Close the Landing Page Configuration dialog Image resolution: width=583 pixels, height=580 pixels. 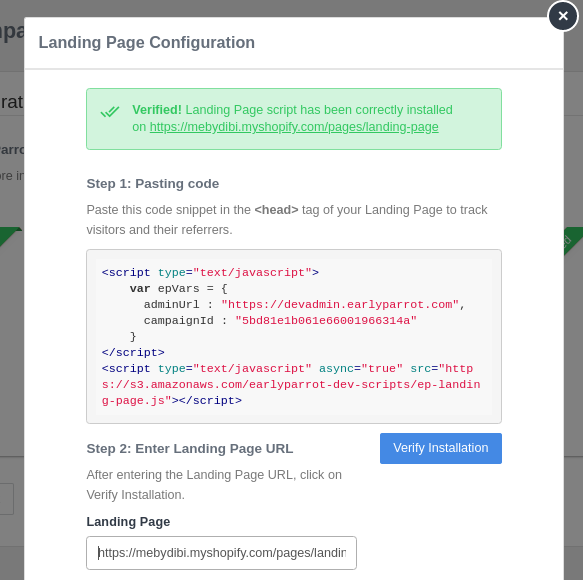point(563,16)
